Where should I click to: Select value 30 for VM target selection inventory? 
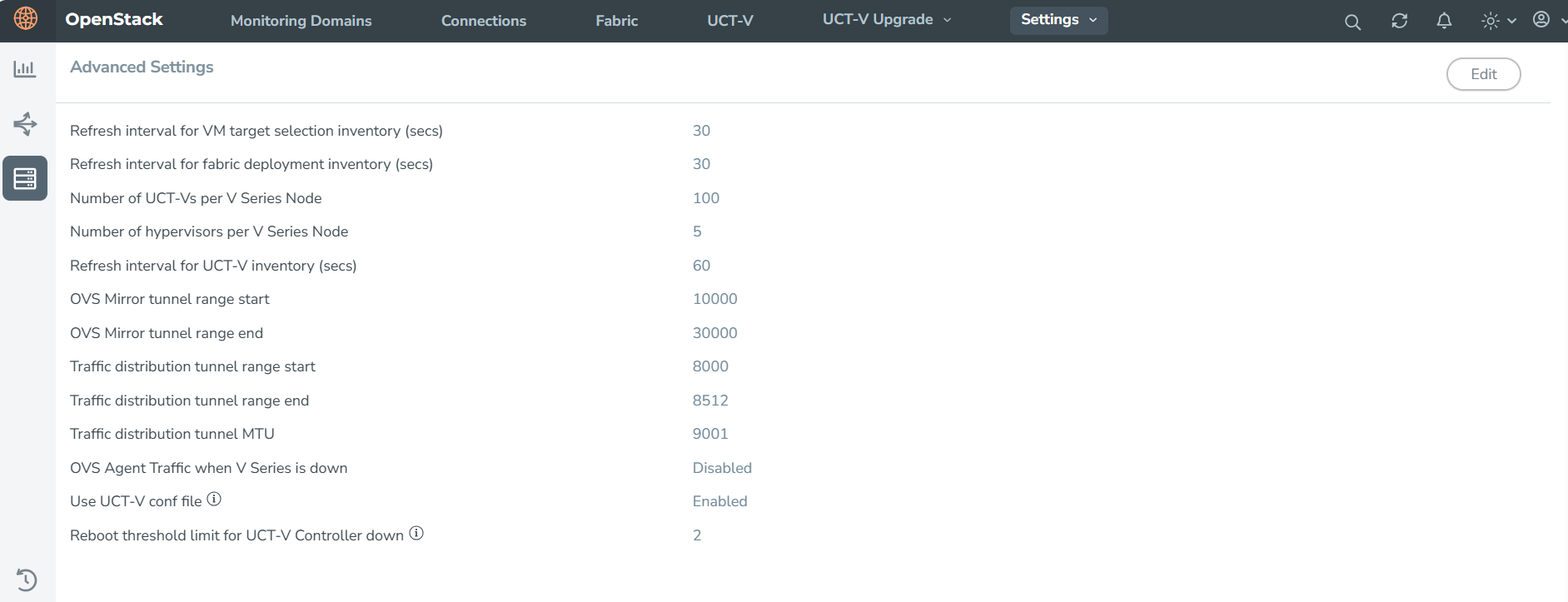tap(702, 131)
